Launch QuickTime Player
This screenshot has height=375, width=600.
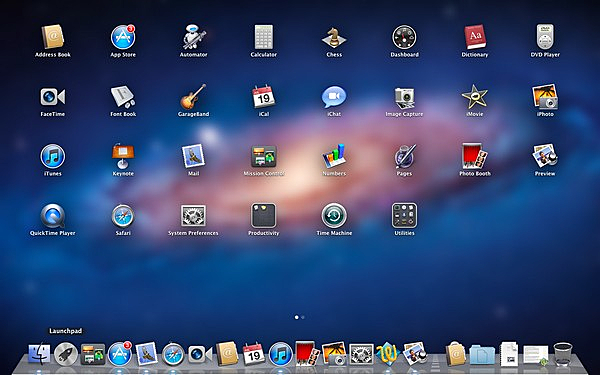point(53,216)
